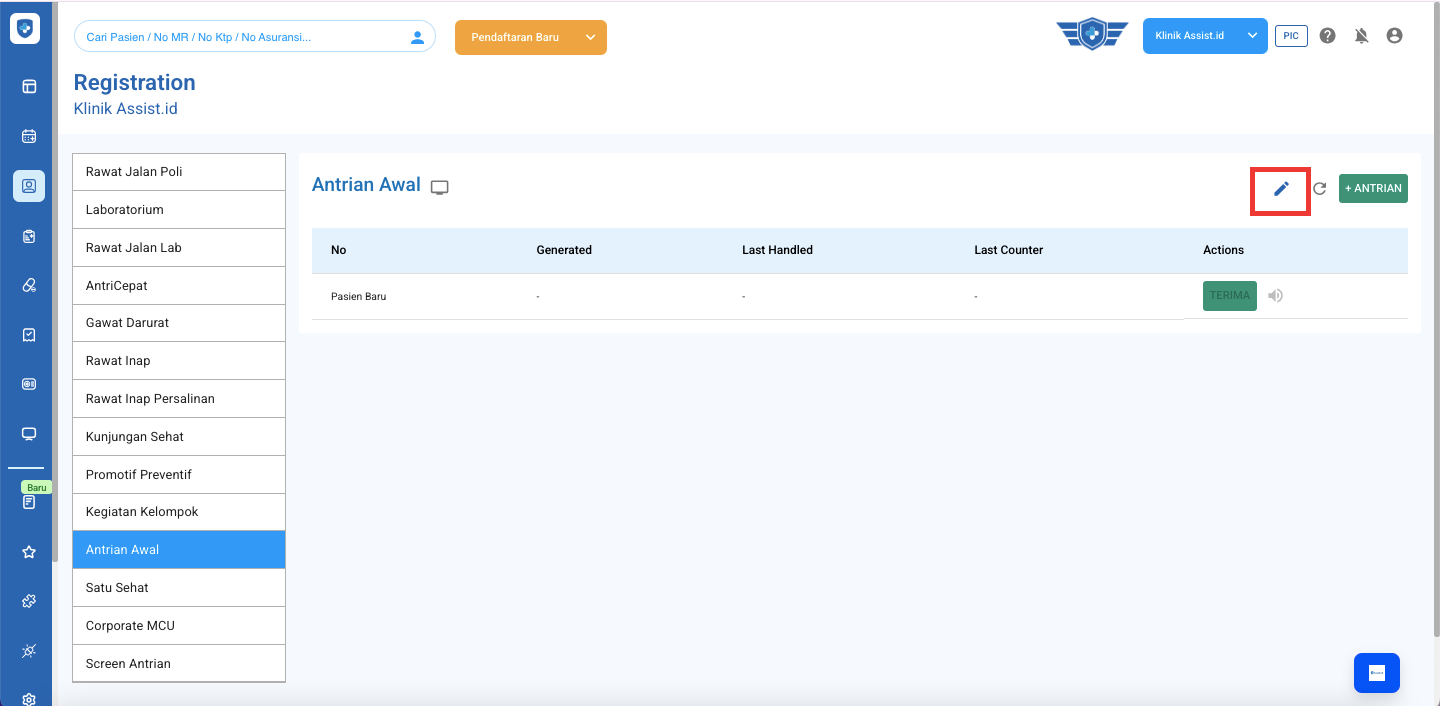Open the chat widget button

1376,673
